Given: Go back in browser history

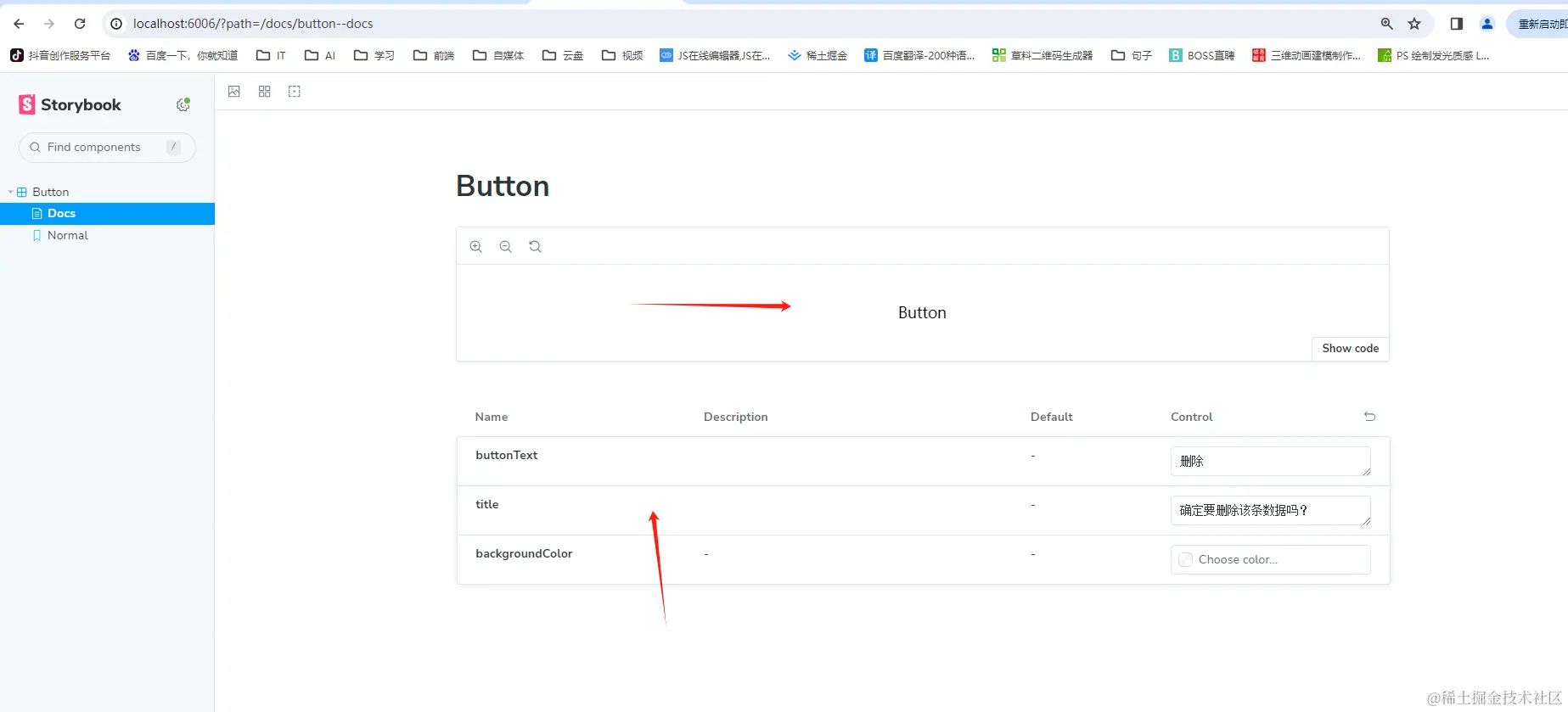Looking at the screenshot, I should (x=19, y=24).
